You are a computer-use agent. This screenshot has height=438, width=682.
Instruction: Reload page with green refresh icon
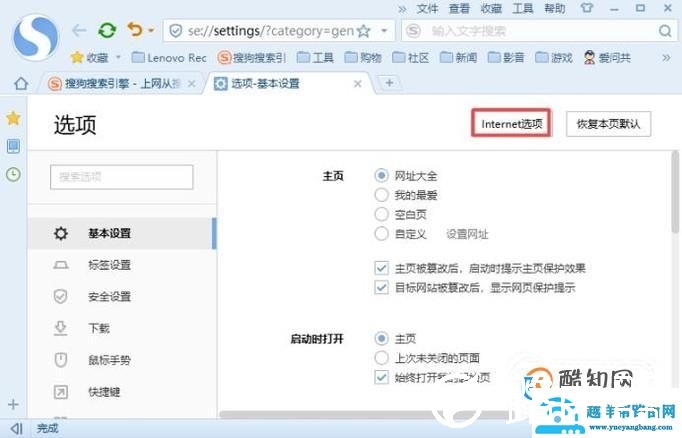click(107, 30)
